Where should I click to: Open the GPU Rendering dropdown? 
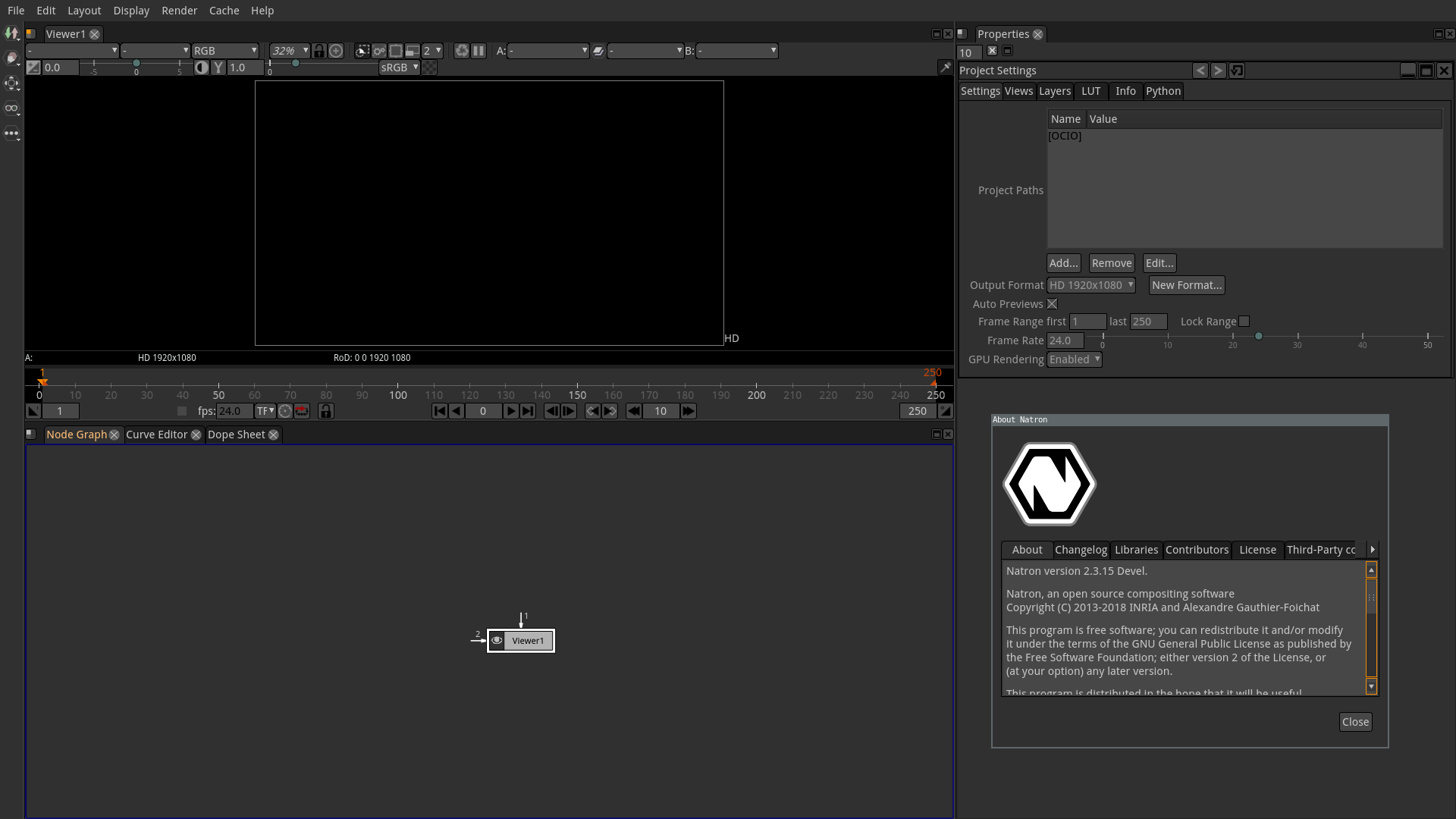coord(1074,359)
